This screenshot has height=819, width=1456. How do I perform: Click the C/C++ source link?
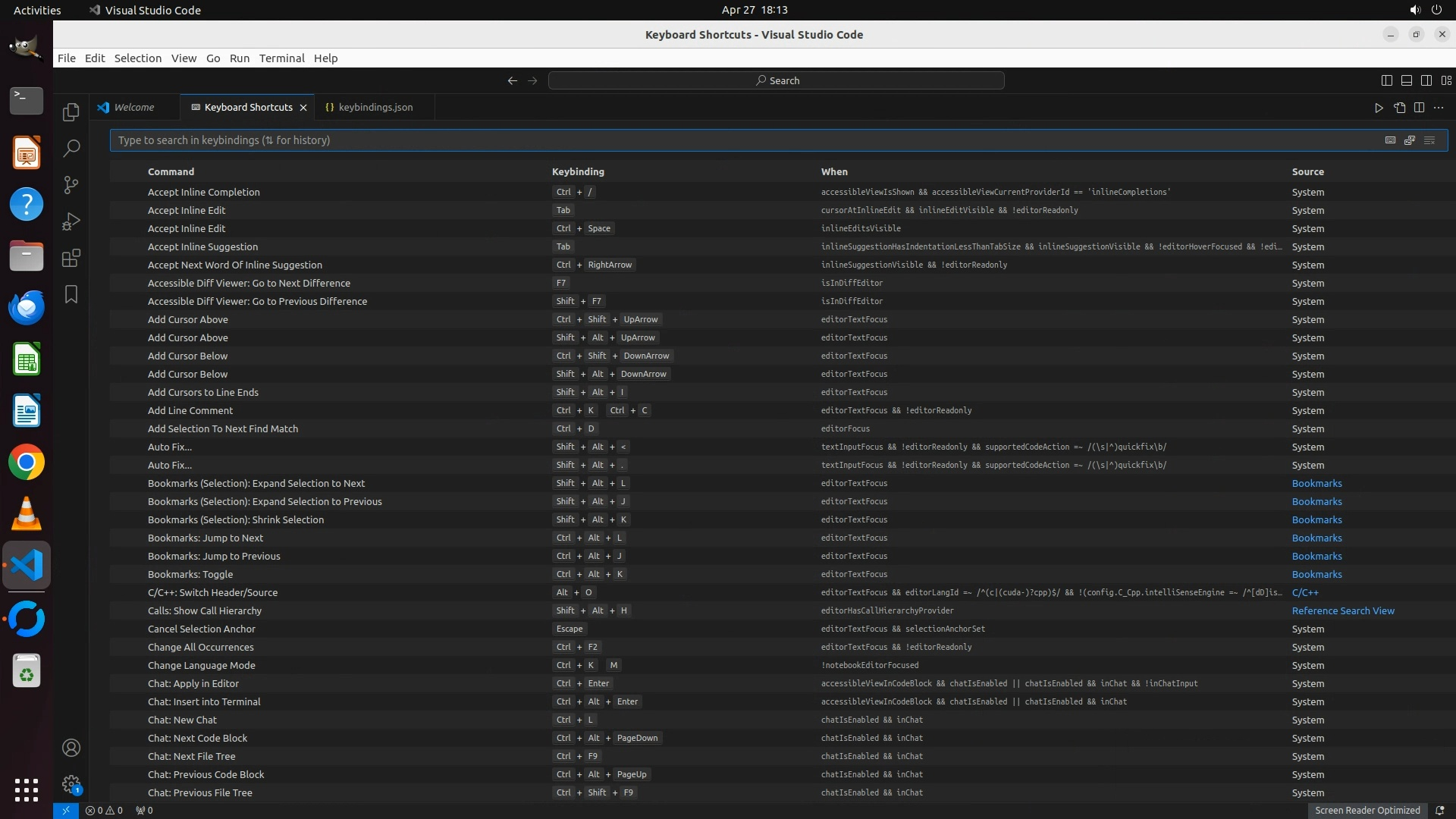(x=1304, y=592)
